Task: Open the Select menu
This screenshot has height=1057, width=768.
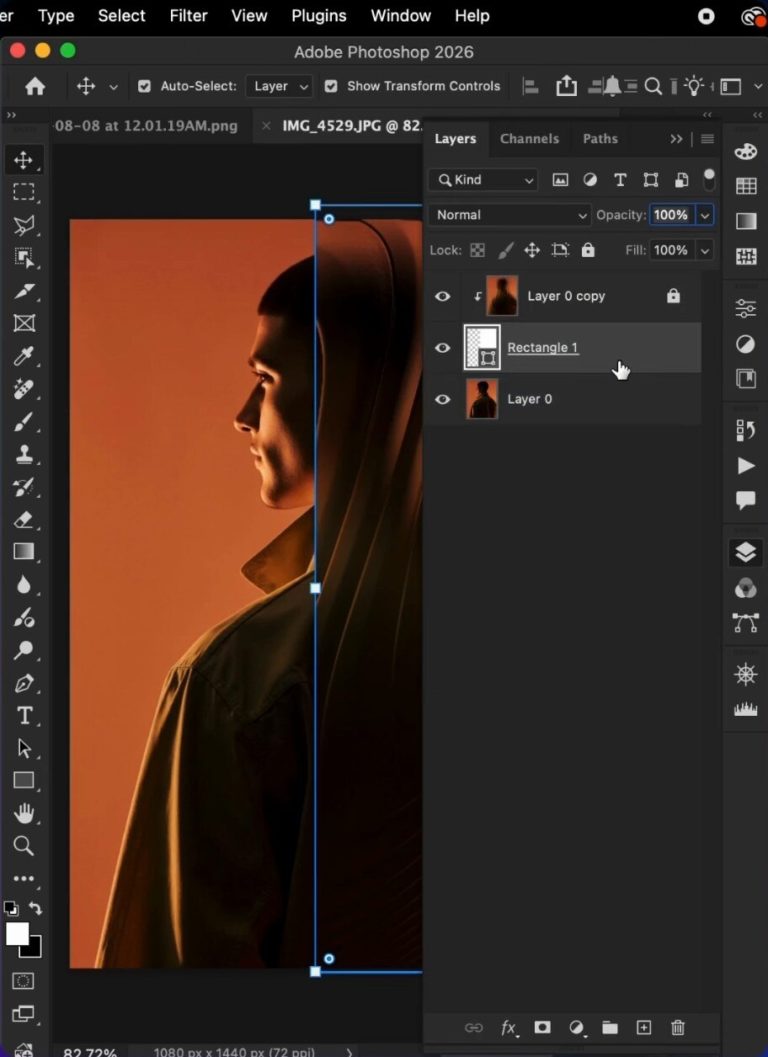Action: point(121,16)
